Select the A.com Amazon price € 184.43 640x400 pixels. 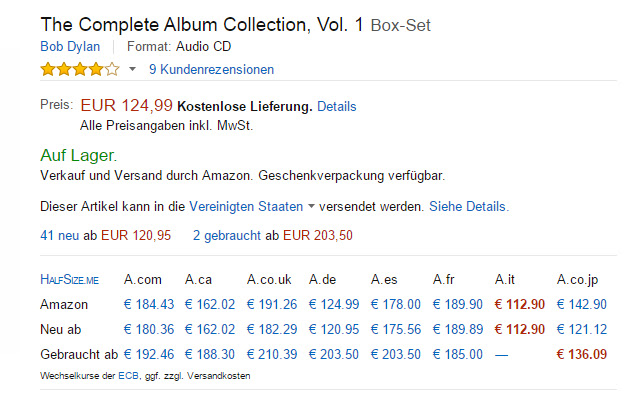(149, 304)
